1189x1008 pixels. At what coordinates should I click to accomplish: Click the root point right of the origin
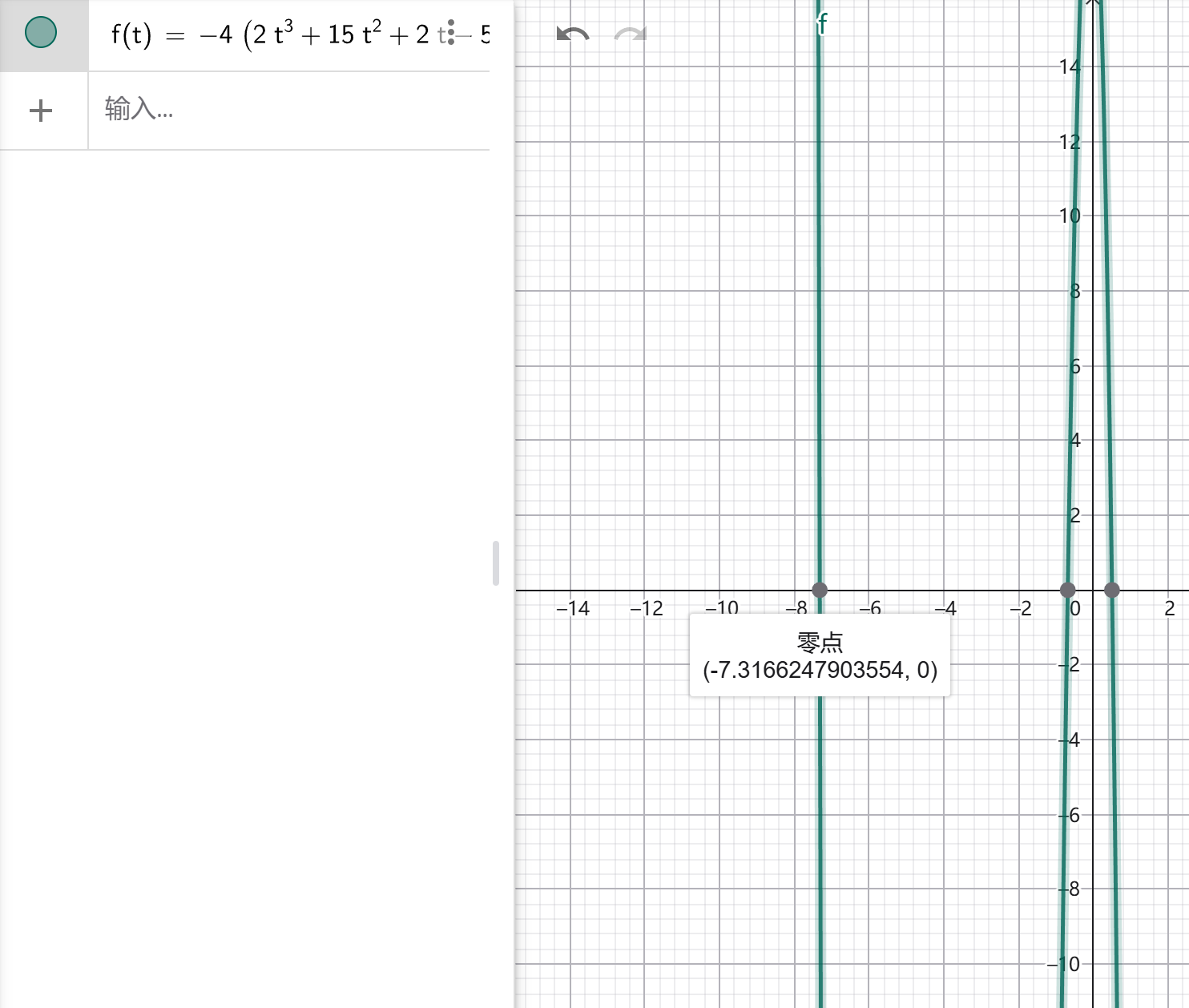tap(1112, 590)
